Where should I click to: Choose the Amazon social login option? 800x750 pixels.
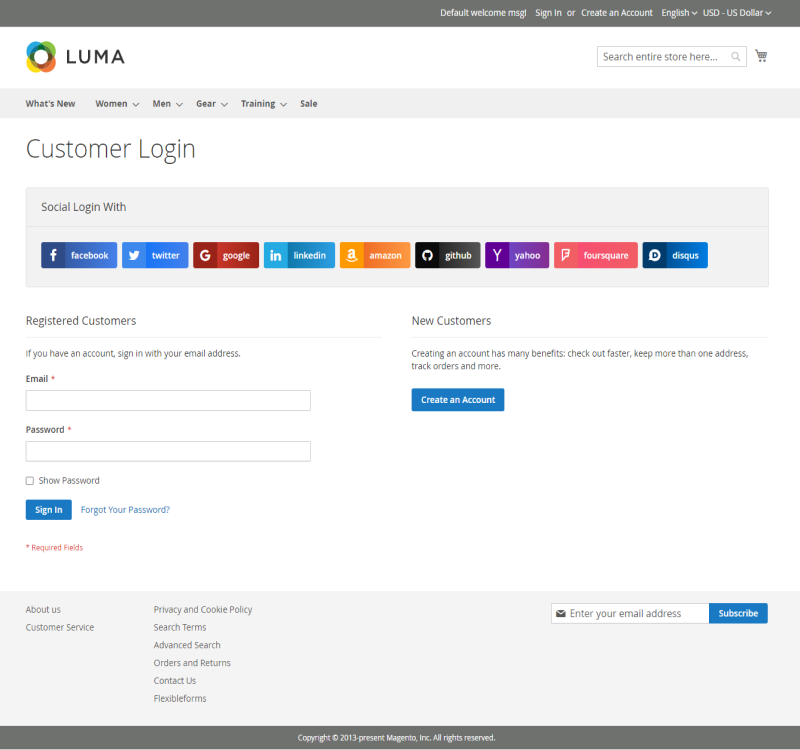point(374,255)
